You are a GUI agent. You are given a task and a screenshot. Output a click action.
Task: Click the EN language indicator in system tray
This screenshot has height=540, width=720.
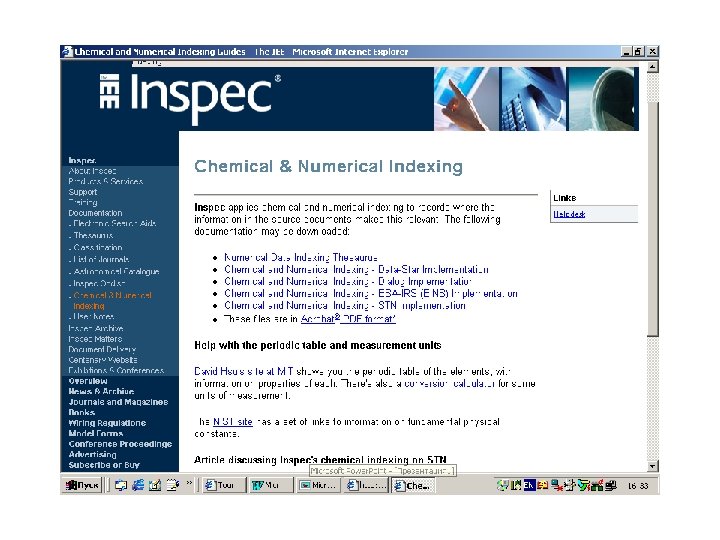pos(529,485)
